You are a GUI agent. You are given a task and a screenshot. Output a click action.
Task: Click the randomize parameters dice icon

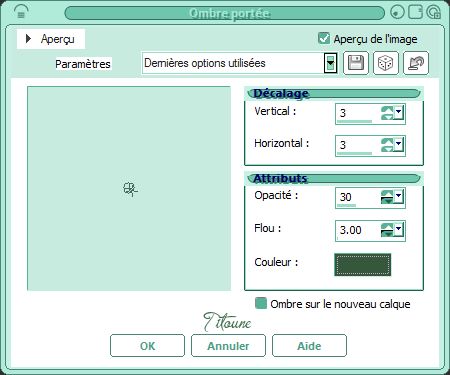pyautogui.click(x=386, y=63)
